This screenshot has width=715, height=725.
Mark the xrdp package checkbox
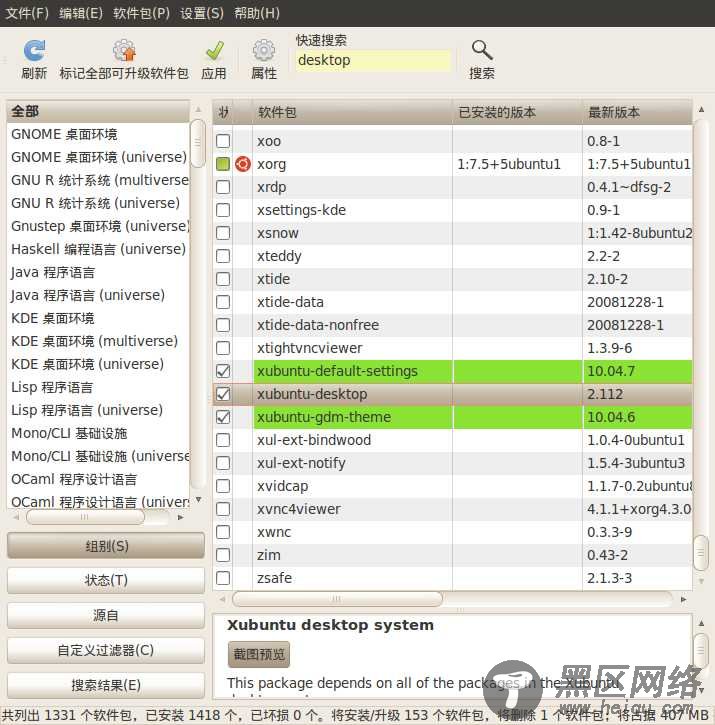point(223,187)
